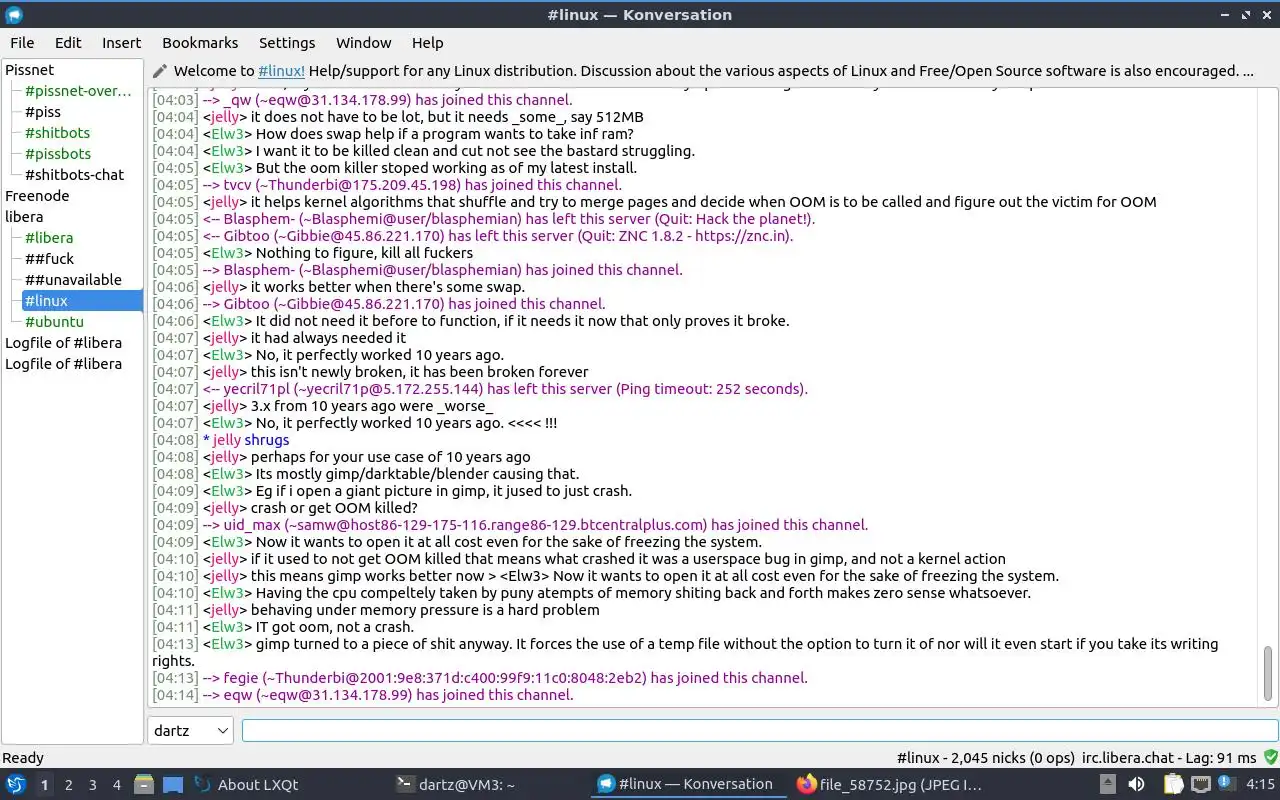Open the #pissbots channel
Image resolution: width=1280 pixels, height=800 pixels.
[58, 154]
